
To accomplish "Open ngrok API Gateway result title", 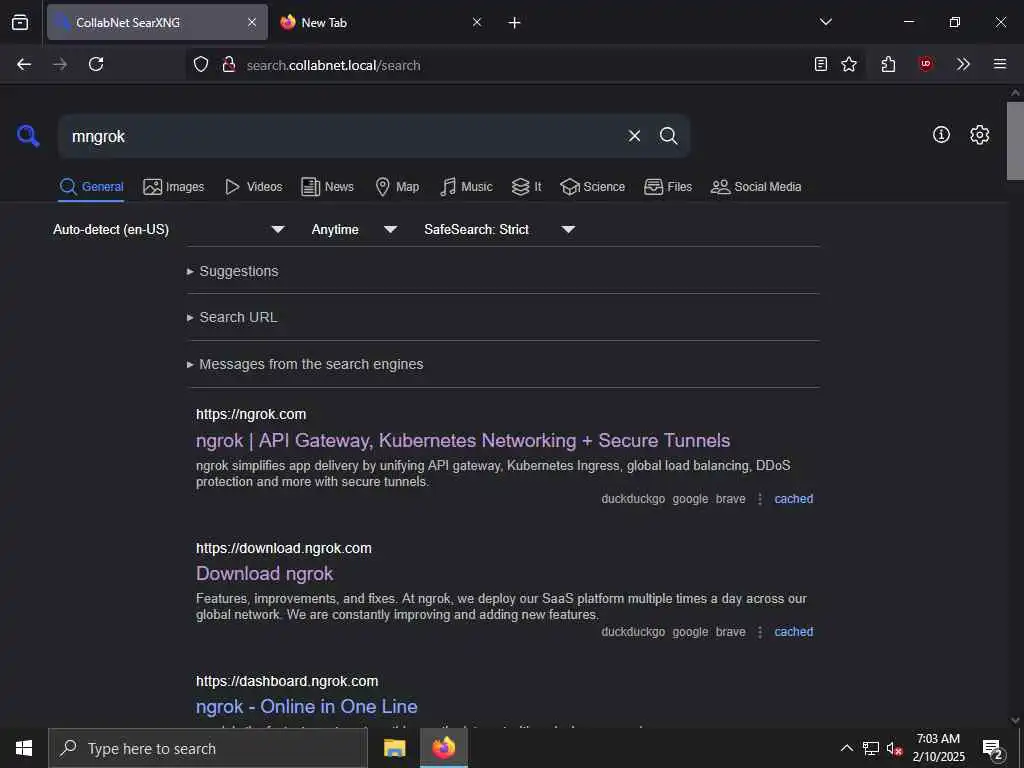I will tap(463, 441).
